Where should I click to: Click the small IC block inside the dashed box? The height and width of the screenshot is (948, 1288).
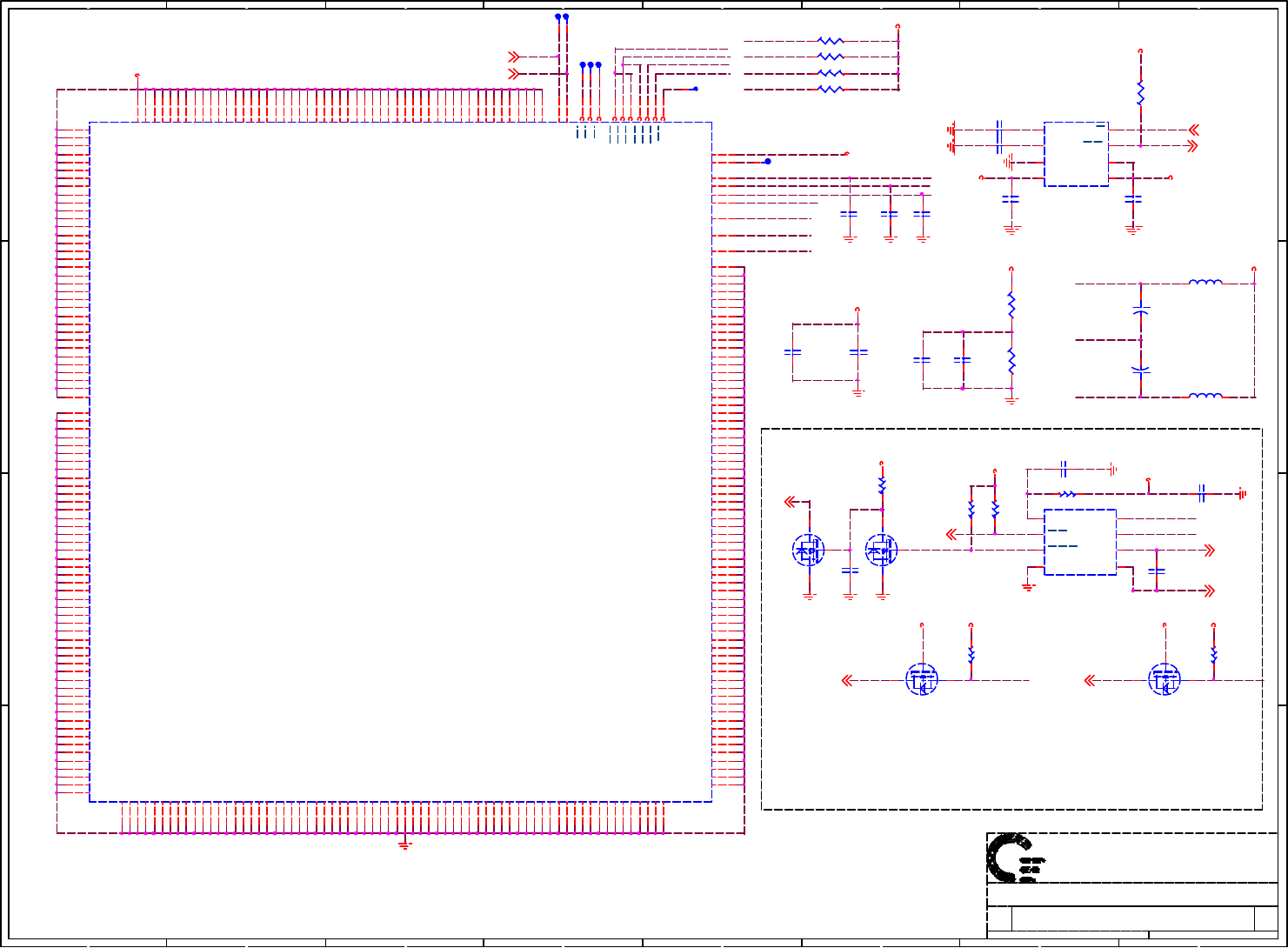pos(1080,542)
